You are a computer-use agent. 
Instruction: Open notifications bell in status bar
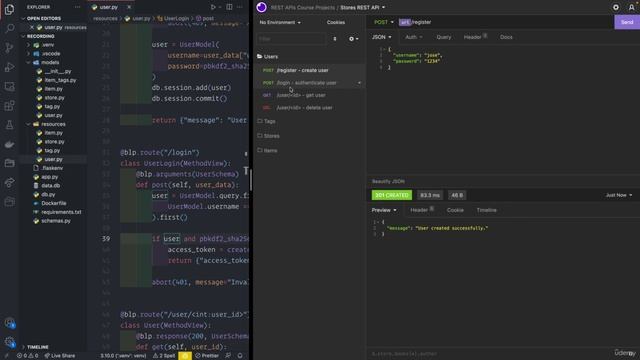(x=240, y=356)
